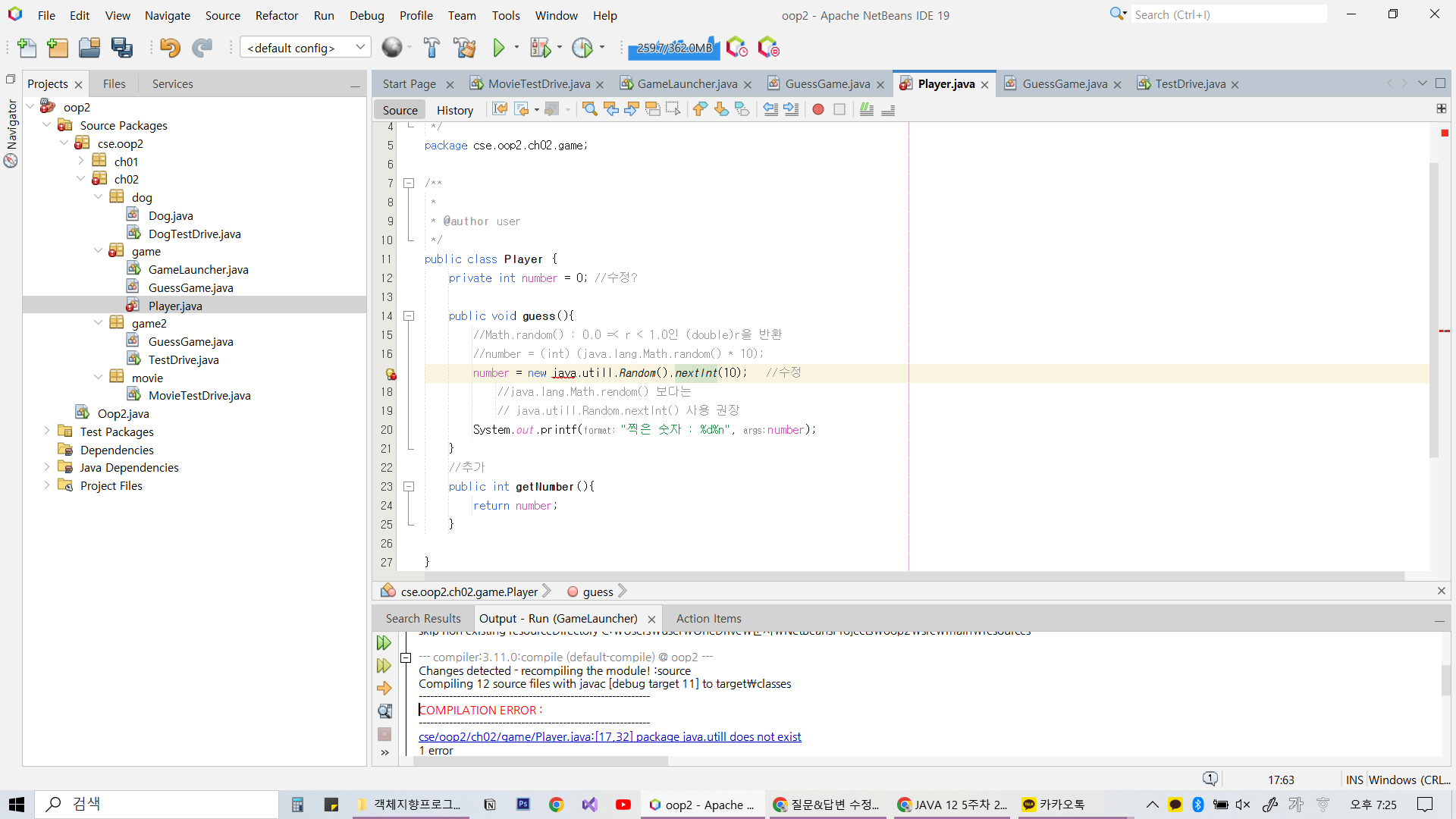Start macro recording with red circle icon

click(818, 110)
